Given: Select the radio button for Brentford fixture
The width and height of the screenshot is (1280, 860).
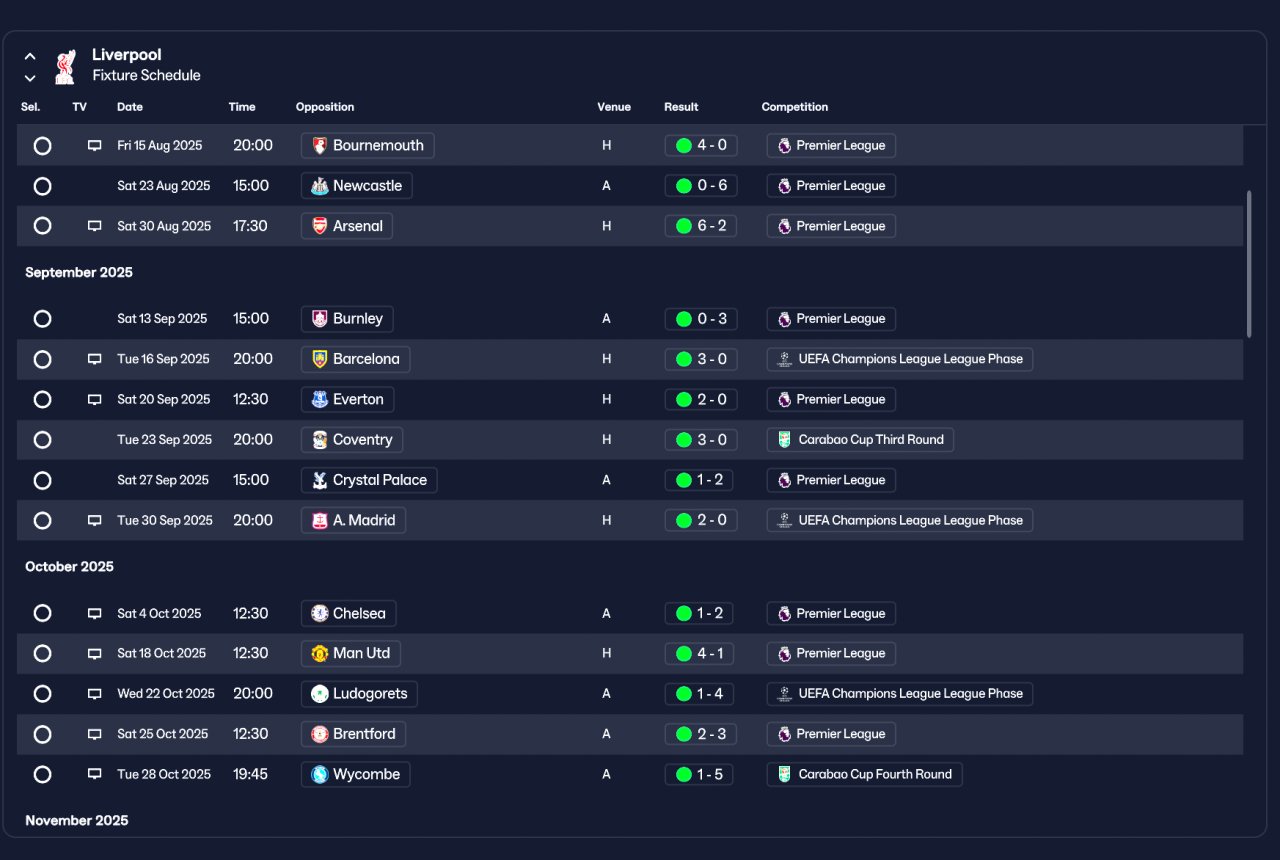Looking at the screenshot, I should point(42,734).
